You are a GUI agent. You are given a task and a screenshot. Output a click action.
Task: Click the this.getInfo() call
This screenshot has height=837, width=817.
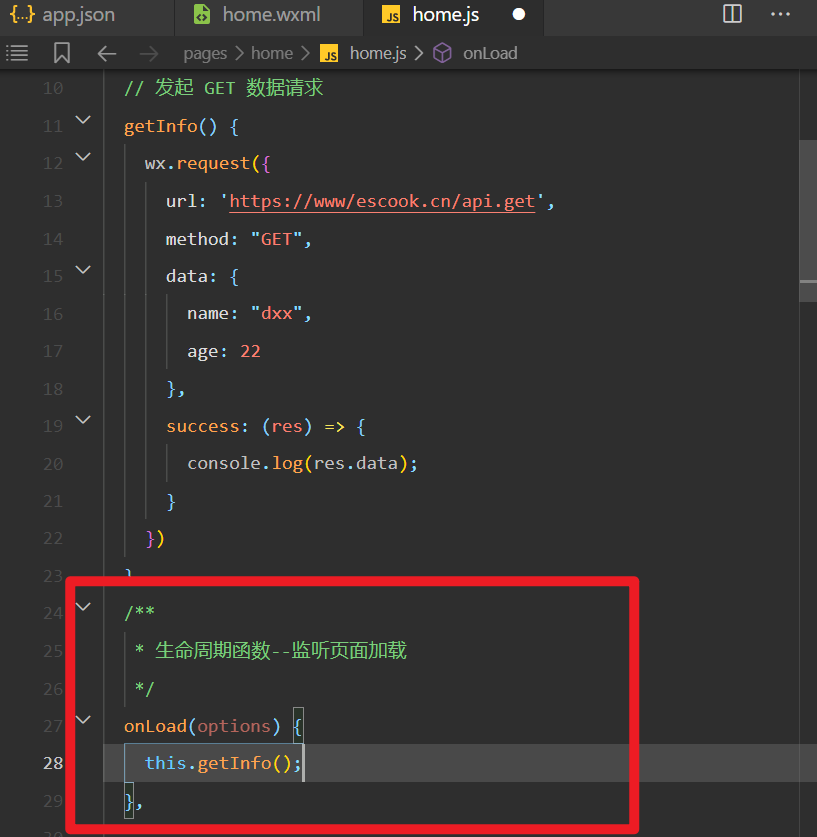click(x=223, y=763)
